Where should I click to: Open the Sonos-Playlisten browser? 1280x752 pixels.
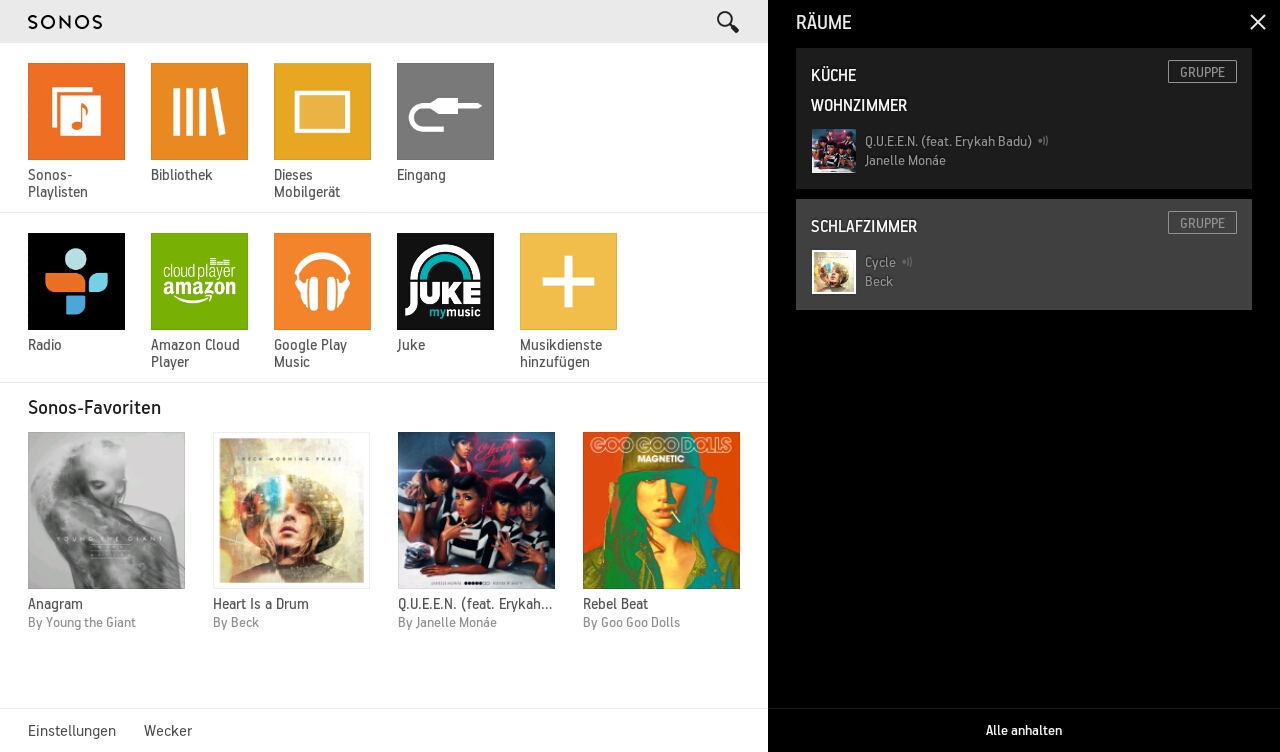pyautogui.click(x=76, y=112)
